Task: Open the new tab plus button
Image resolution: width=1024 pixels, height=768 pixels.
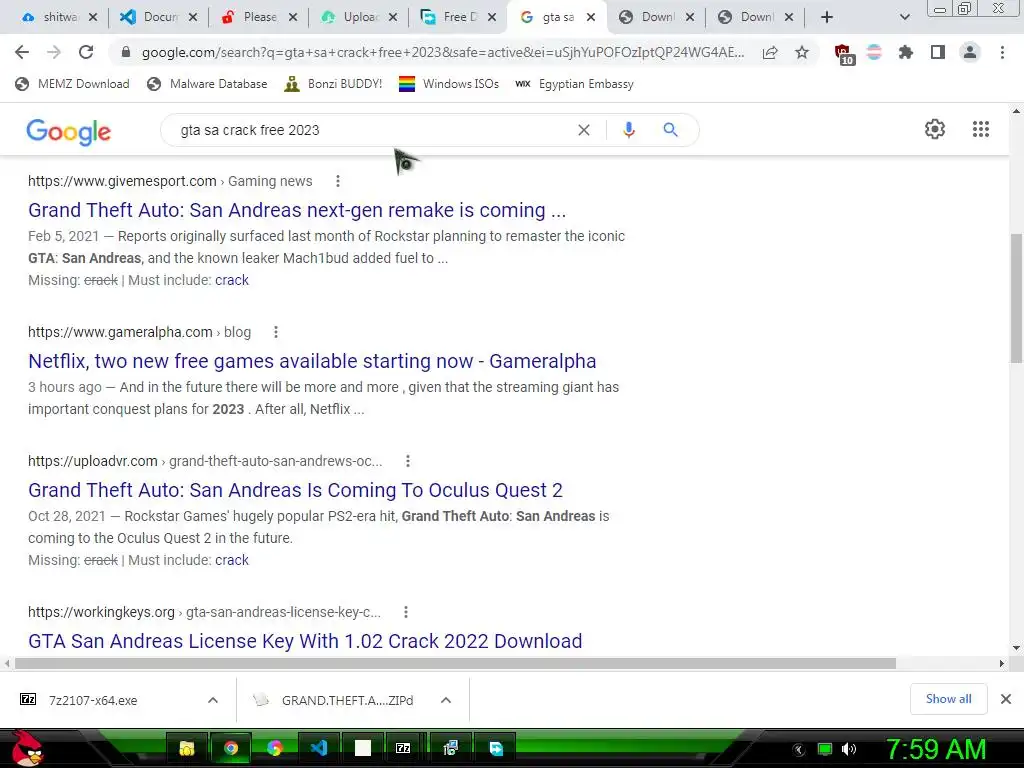Action: click(827, 17)
